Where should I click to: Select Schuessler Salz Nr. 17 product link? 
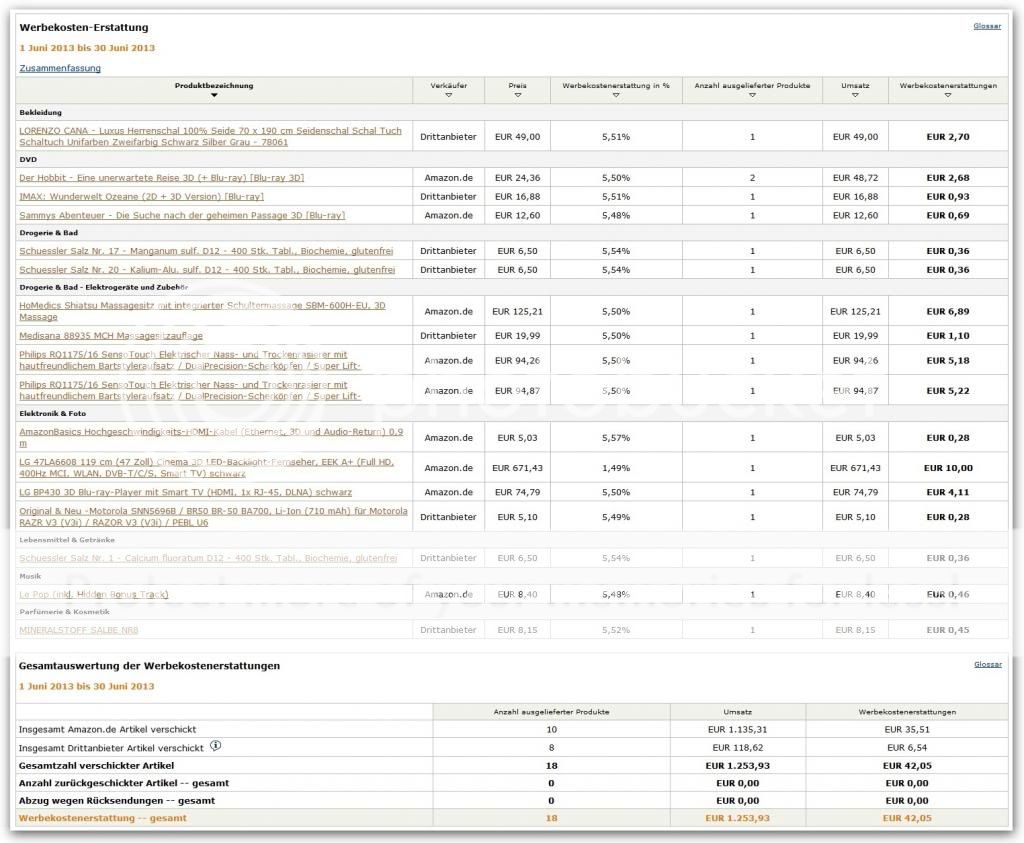pos(207,251)
